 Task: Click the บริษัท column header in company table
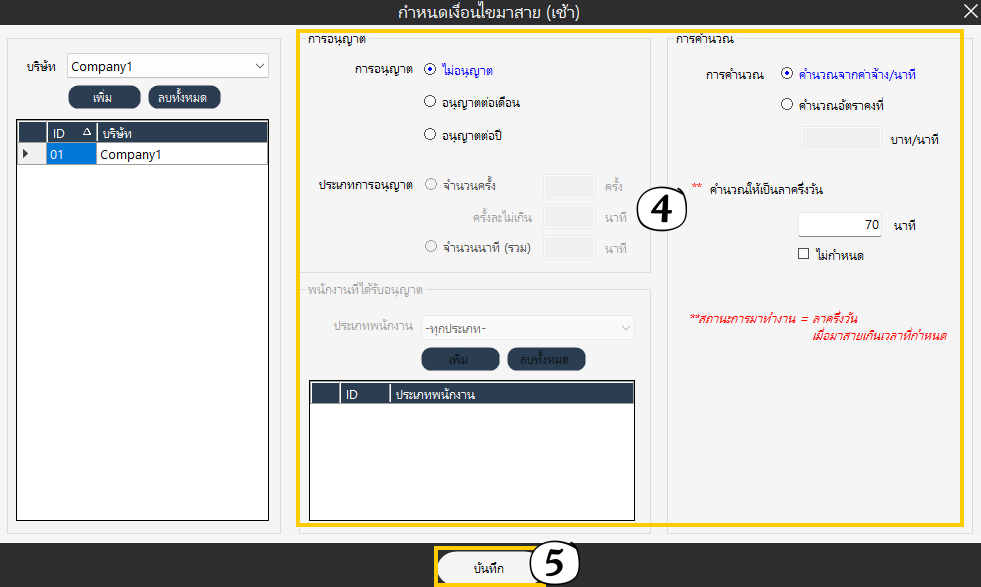point(180,133)
